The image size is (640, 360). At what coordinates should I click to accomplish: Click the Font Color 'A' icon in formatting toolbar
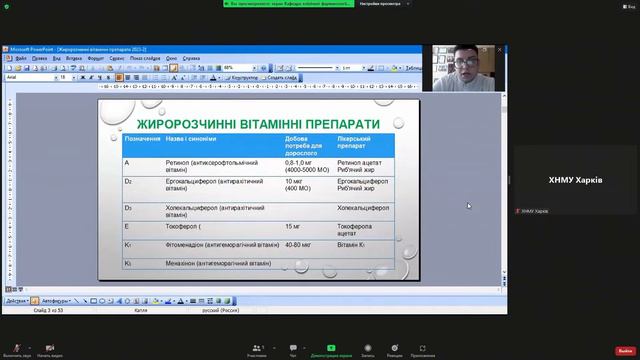pos(213,78)
